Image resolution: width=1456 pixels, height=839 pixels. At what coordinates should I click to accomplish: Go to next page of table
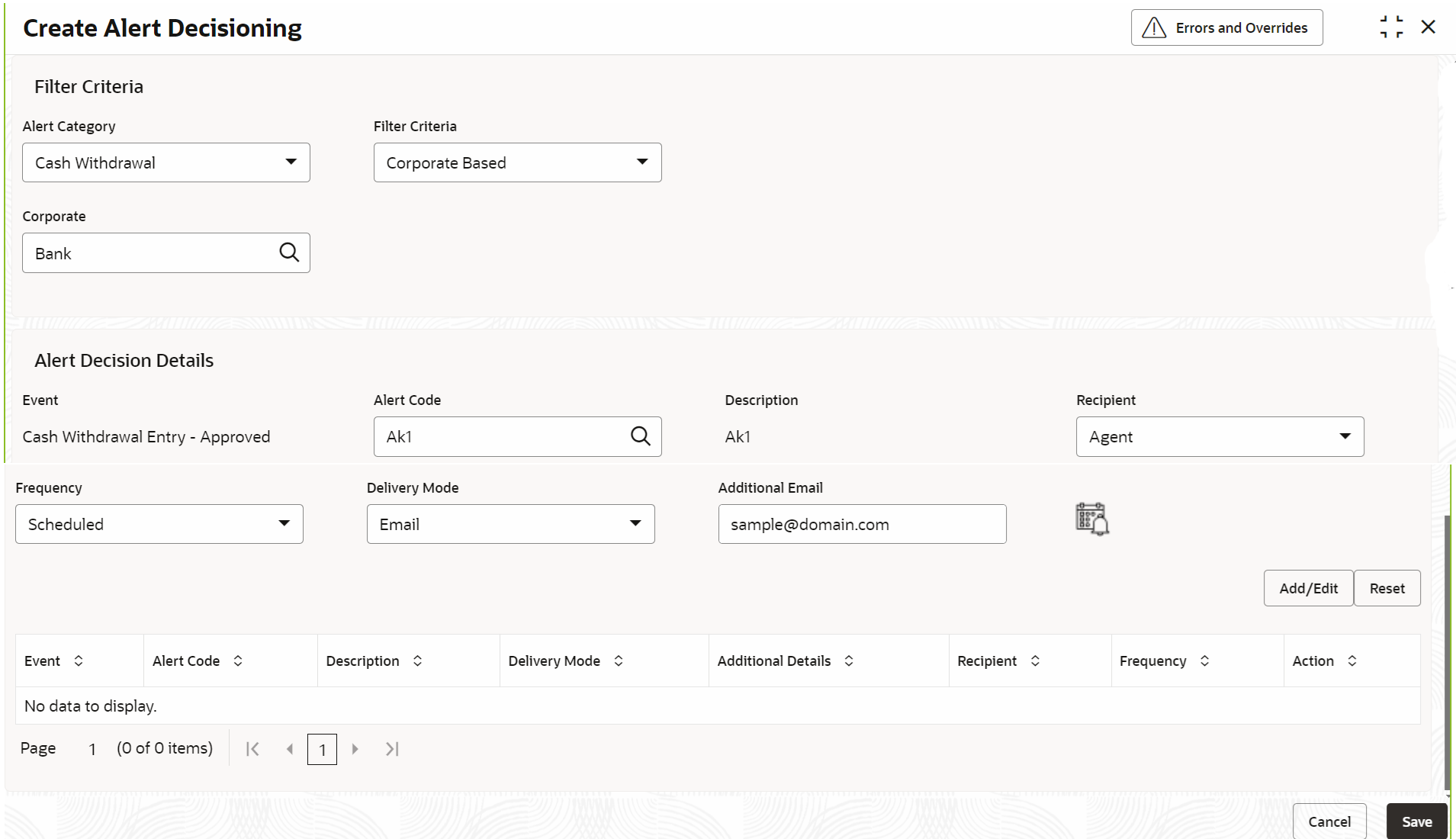pos(355,749)
